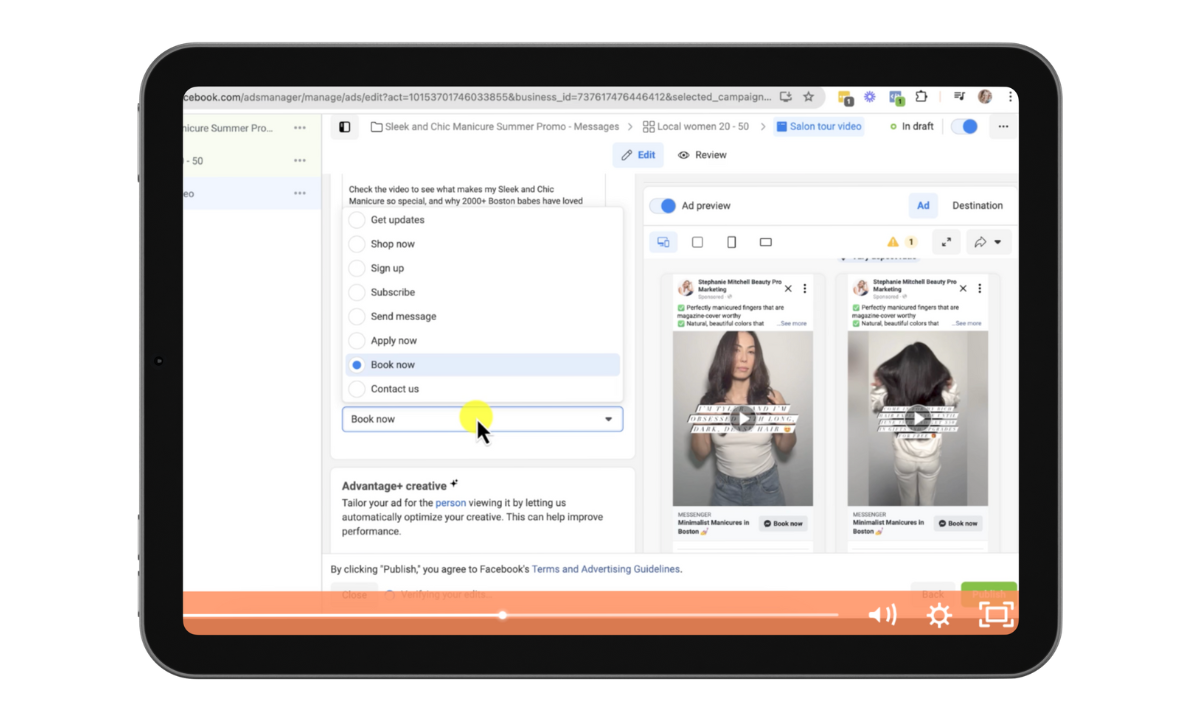Toggle the left sidebar panel icon

(345, 127)
